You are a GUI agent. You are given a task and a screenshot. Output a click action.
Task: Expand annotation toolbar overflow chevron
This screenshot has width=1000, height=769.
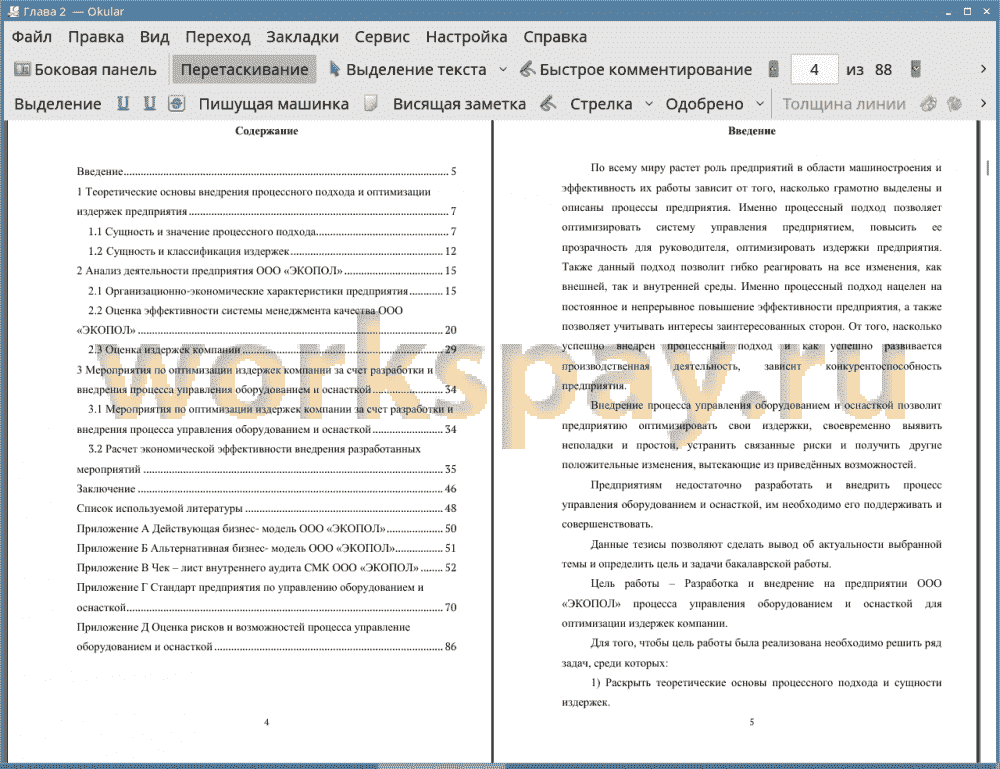983,103
